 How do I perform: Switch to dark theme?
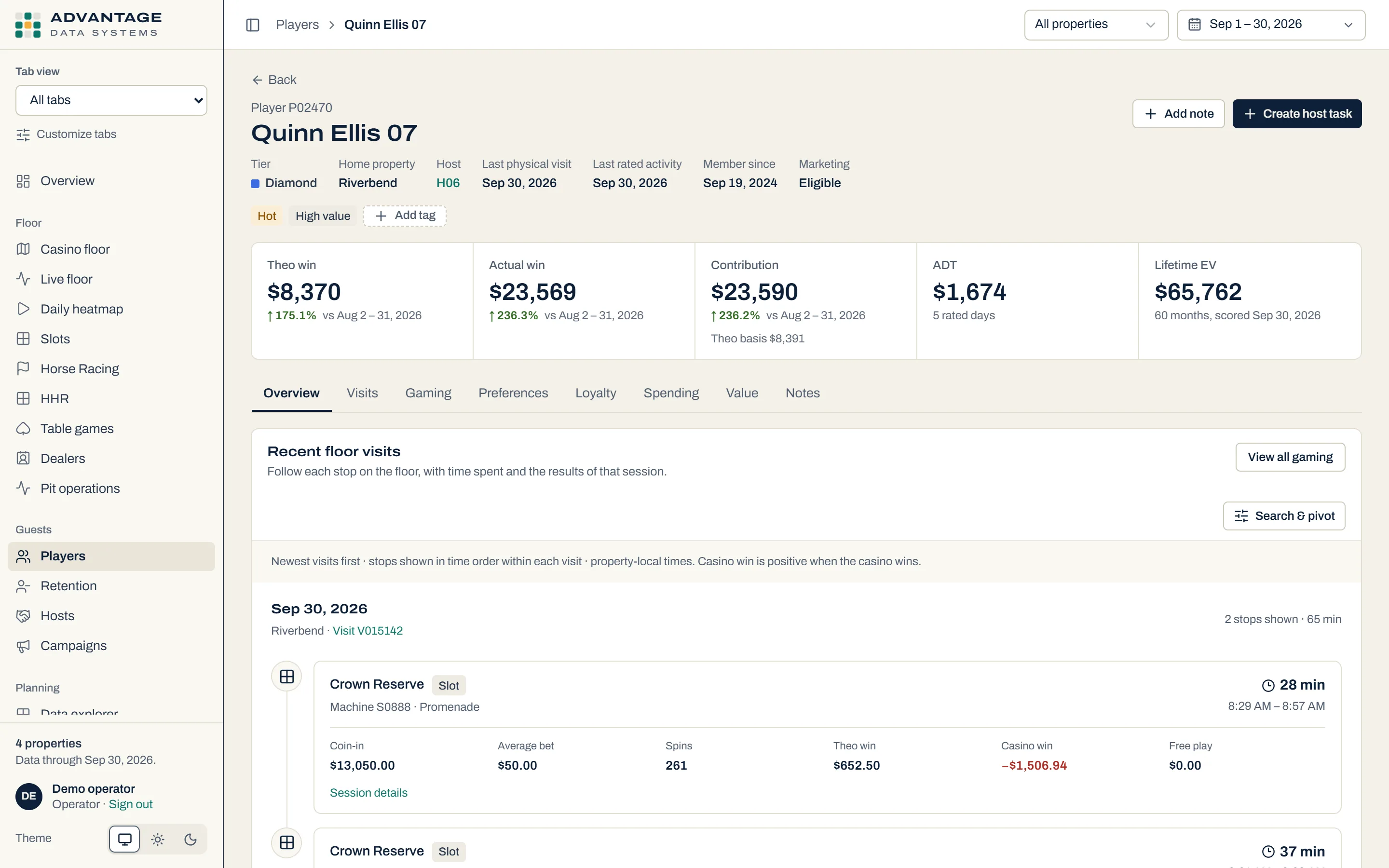click(191, 839)
